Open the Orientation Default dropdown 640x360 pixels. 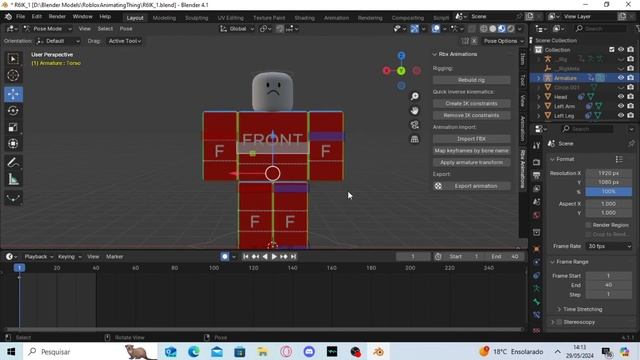[x=58, y=41]
